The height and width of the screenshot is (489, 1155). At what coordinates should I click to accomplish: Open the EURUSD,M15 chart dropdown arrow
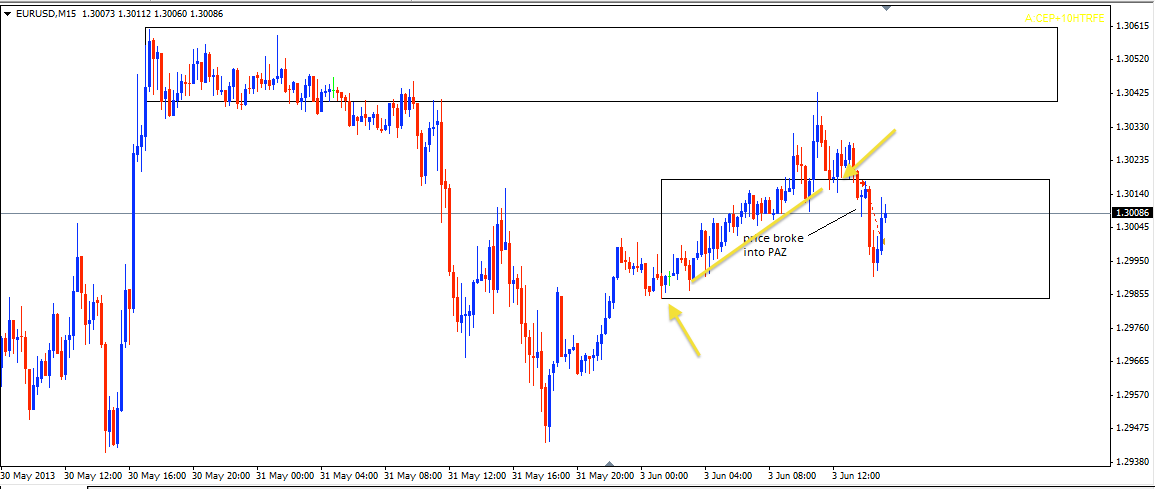(x=8, y=12)
